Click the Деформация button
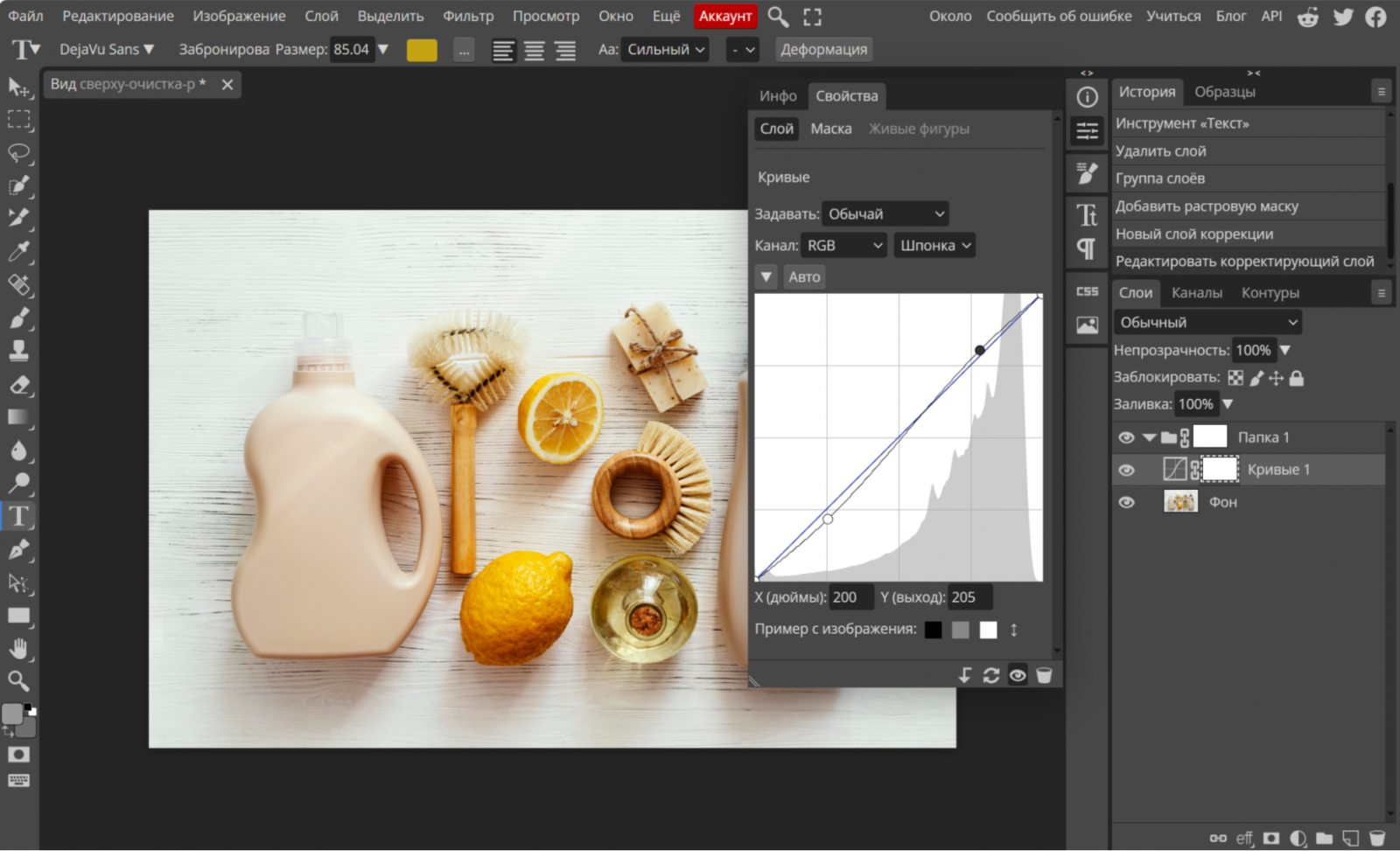This screenshot has height=851, width=1400. click(x=823, y=50)
